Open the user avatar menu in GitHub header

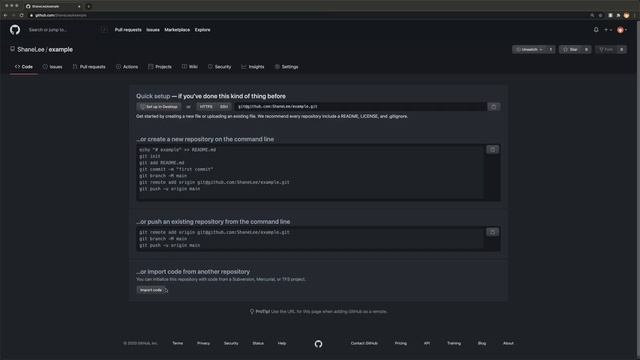[622, 30]
